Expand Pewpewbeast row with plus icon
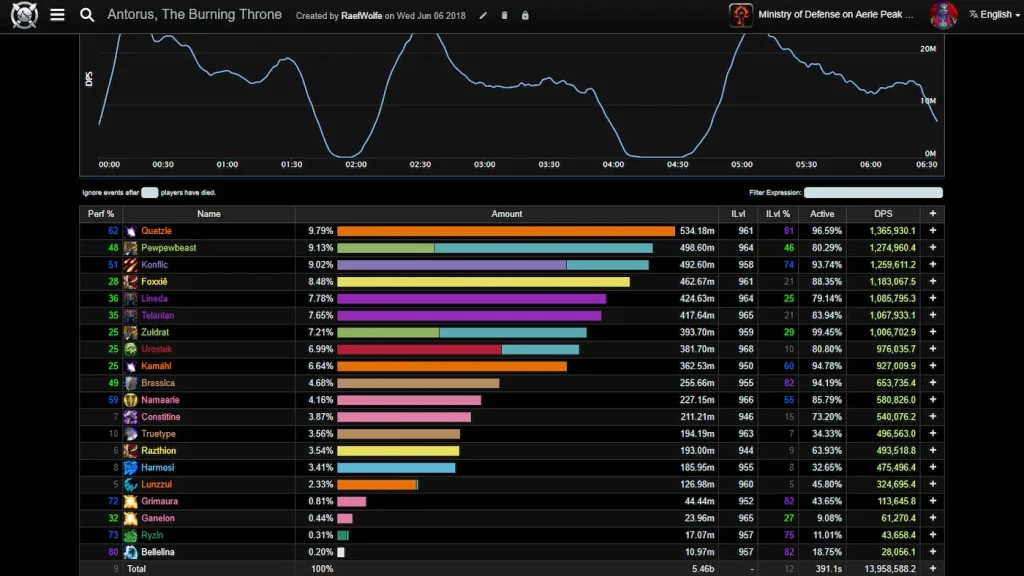Viewport: 1024px width, 576px height. tap(933, 248)
